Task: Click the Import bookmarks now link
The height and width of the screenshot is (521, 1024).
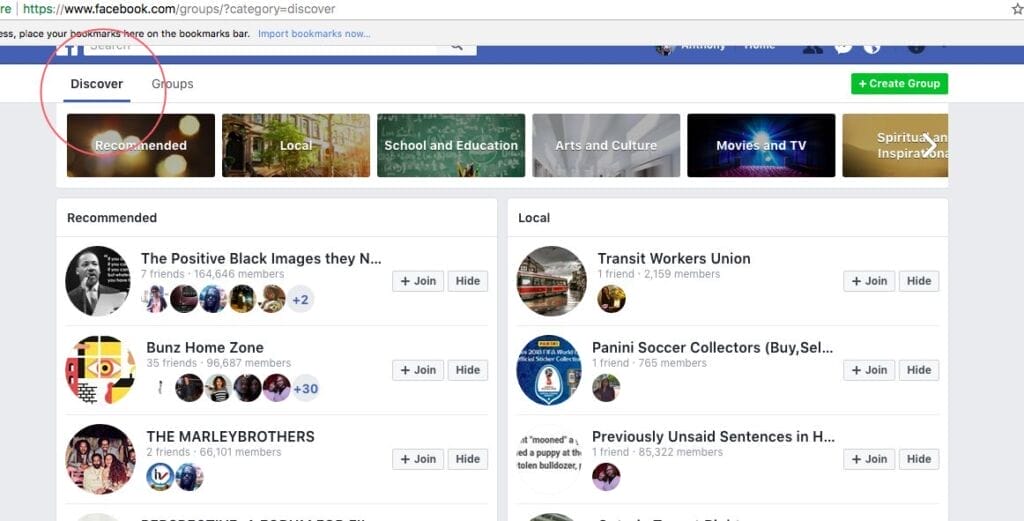Action: coord(314,33)
